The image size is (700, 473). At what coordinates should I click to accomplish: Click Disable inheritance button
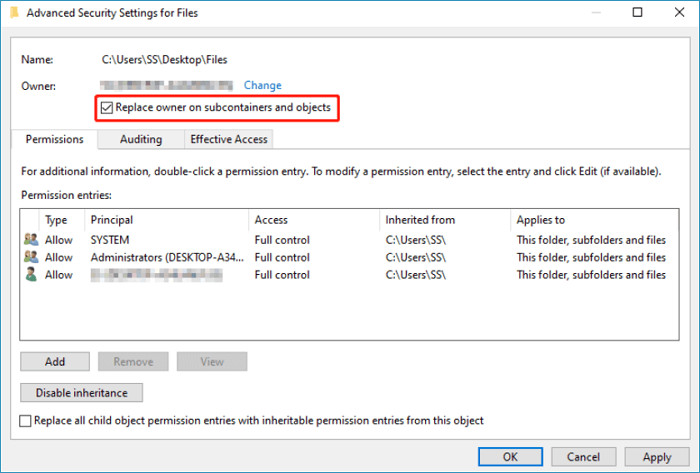(81, 393)
